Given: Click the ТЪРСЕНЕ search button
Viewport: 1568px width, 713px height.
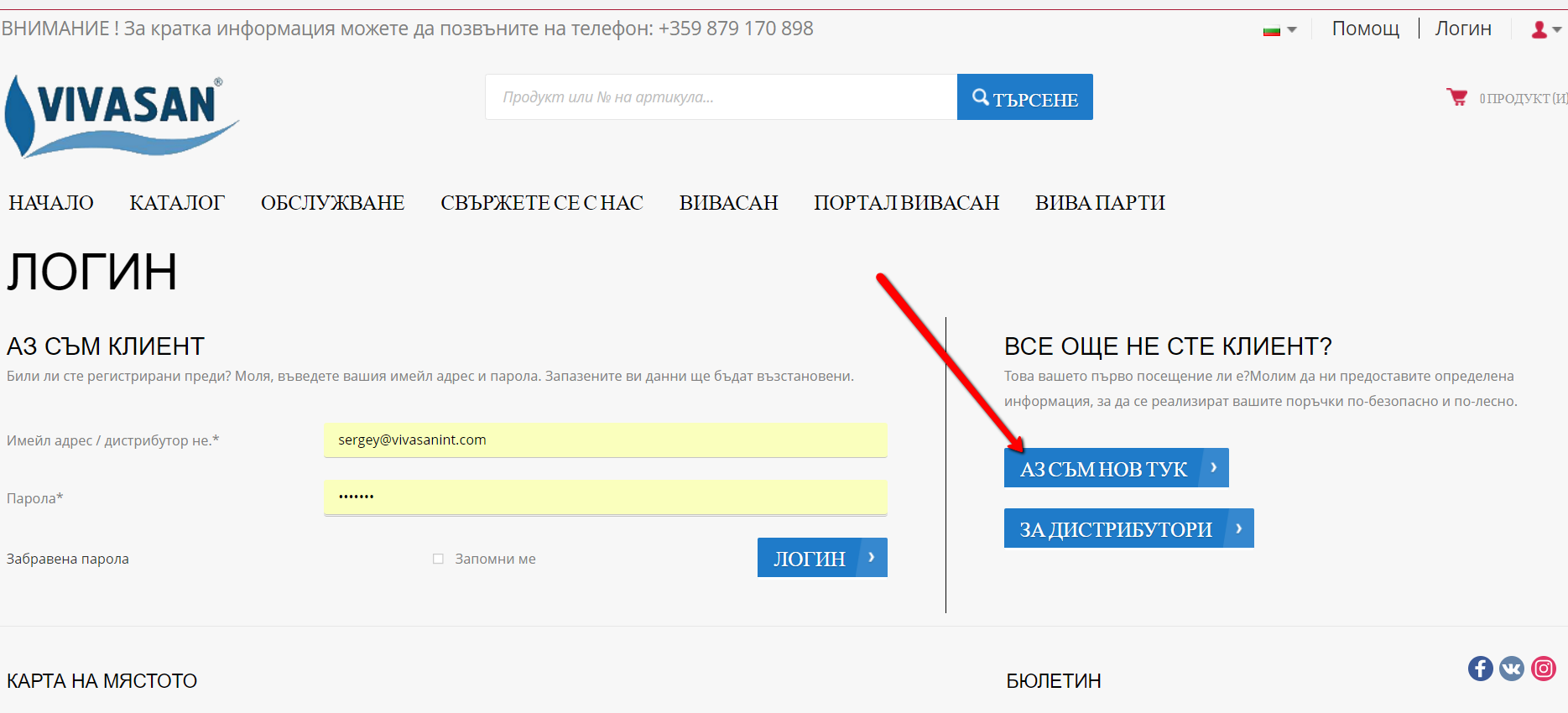Looking at the screenshot, I should pyautogui.click(x=1025, y=97).
